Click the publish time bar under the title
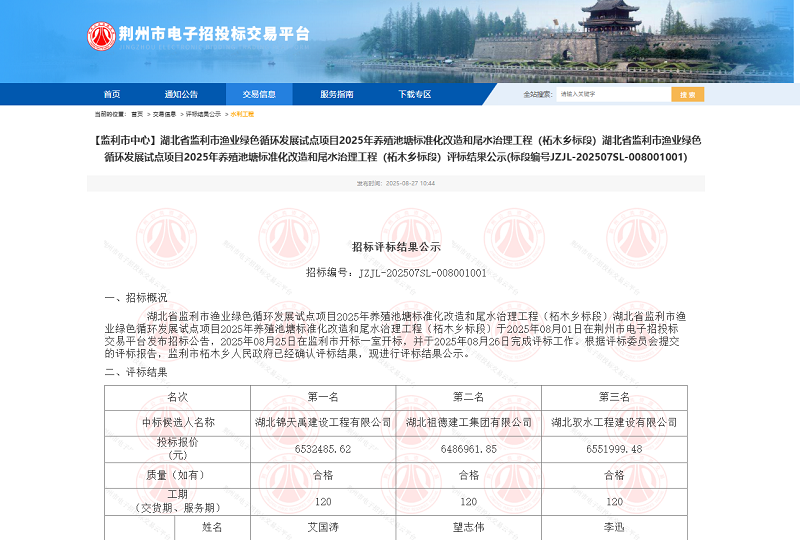Screen dimensions: 800x540 coord(397,183)
